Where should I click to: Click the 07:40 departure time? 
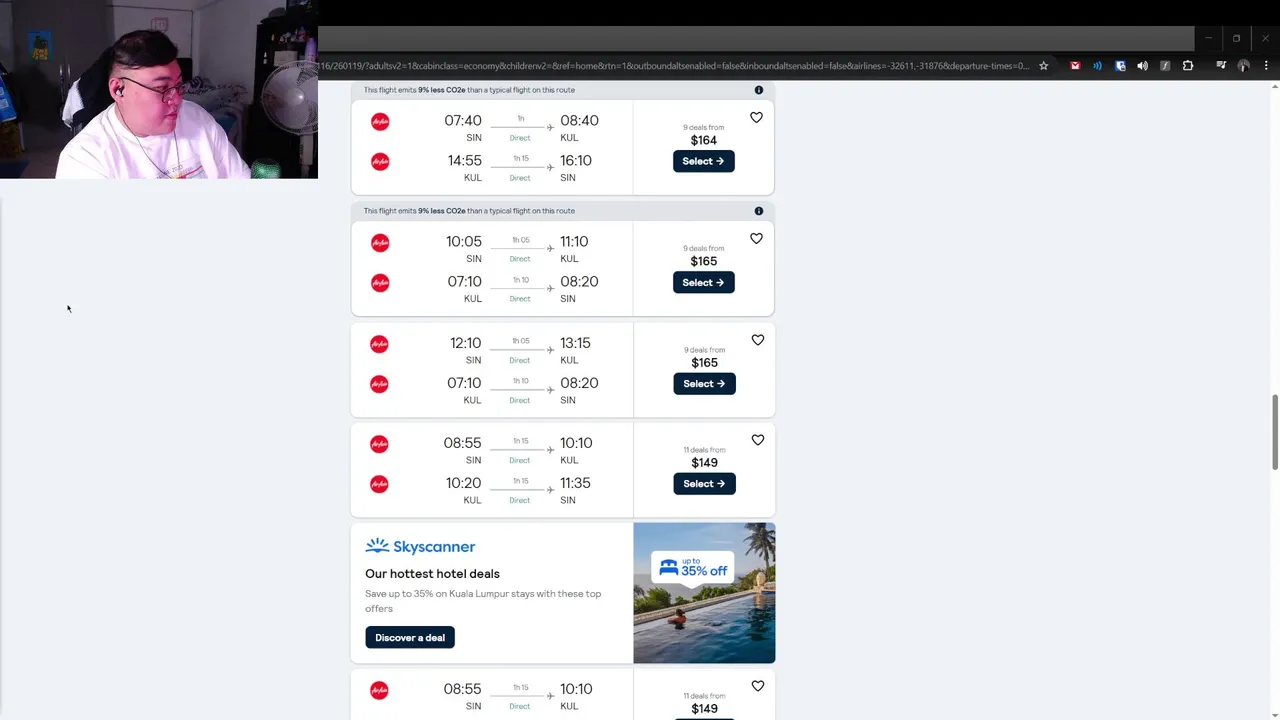(x=463, y=120)
